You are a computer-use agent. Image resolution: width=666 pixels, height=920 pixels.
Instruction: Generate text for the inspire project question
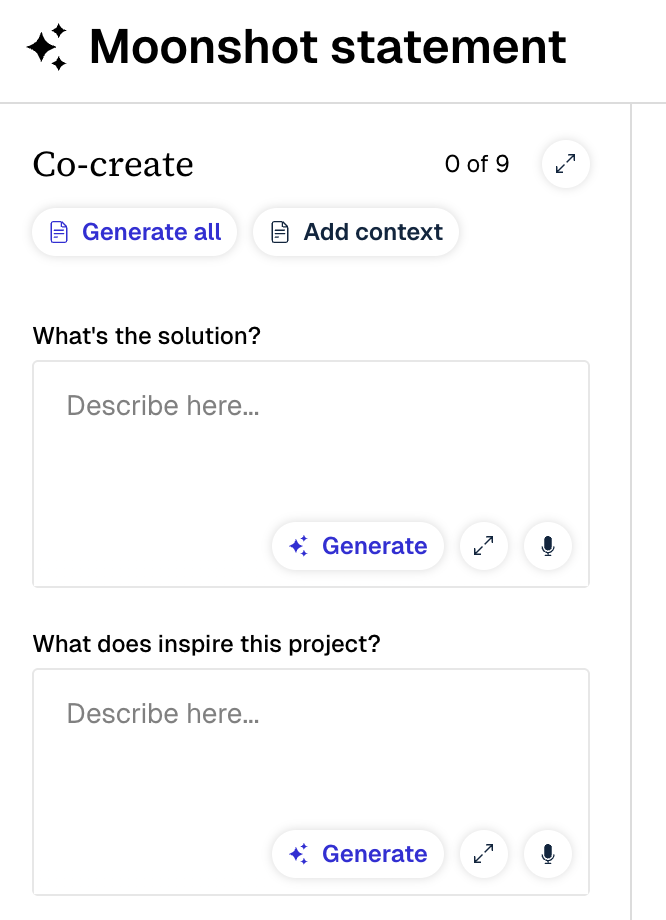pyautogui.click(x=358, y=854)
